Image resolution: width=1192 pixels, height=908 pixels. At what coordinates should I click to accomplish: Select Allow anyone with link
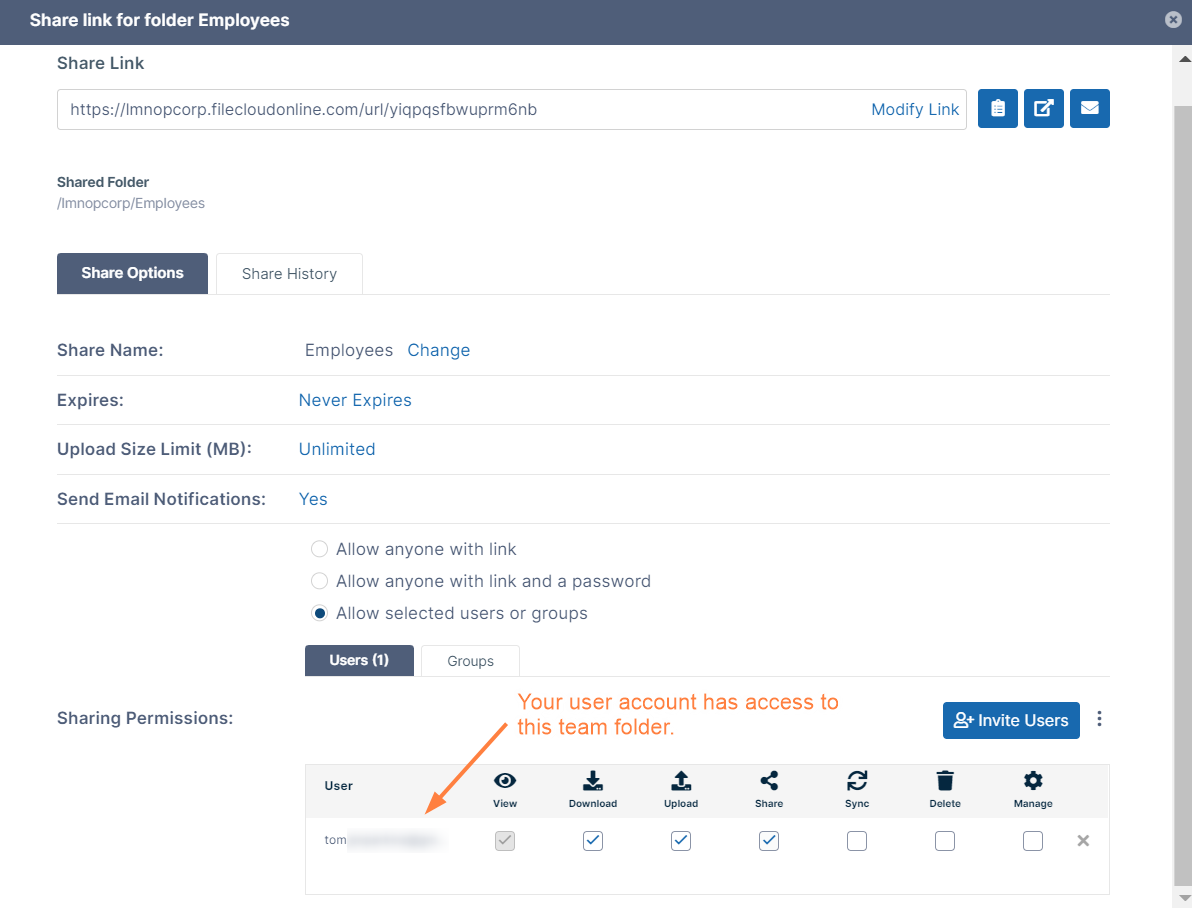tap(320, 549)
